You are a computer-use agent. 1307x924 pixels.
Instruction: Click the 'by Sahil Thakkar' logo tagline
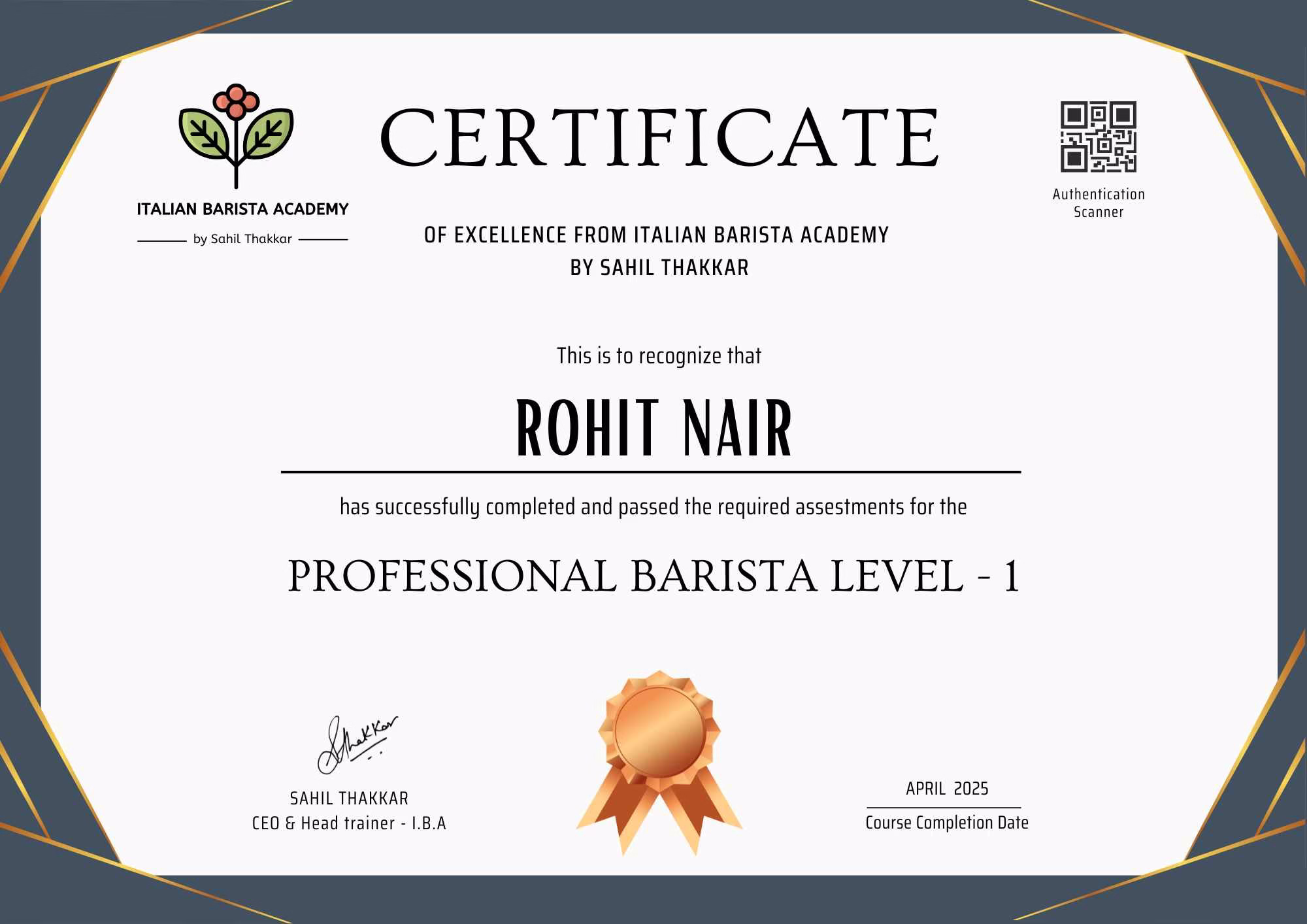point(242,239)
